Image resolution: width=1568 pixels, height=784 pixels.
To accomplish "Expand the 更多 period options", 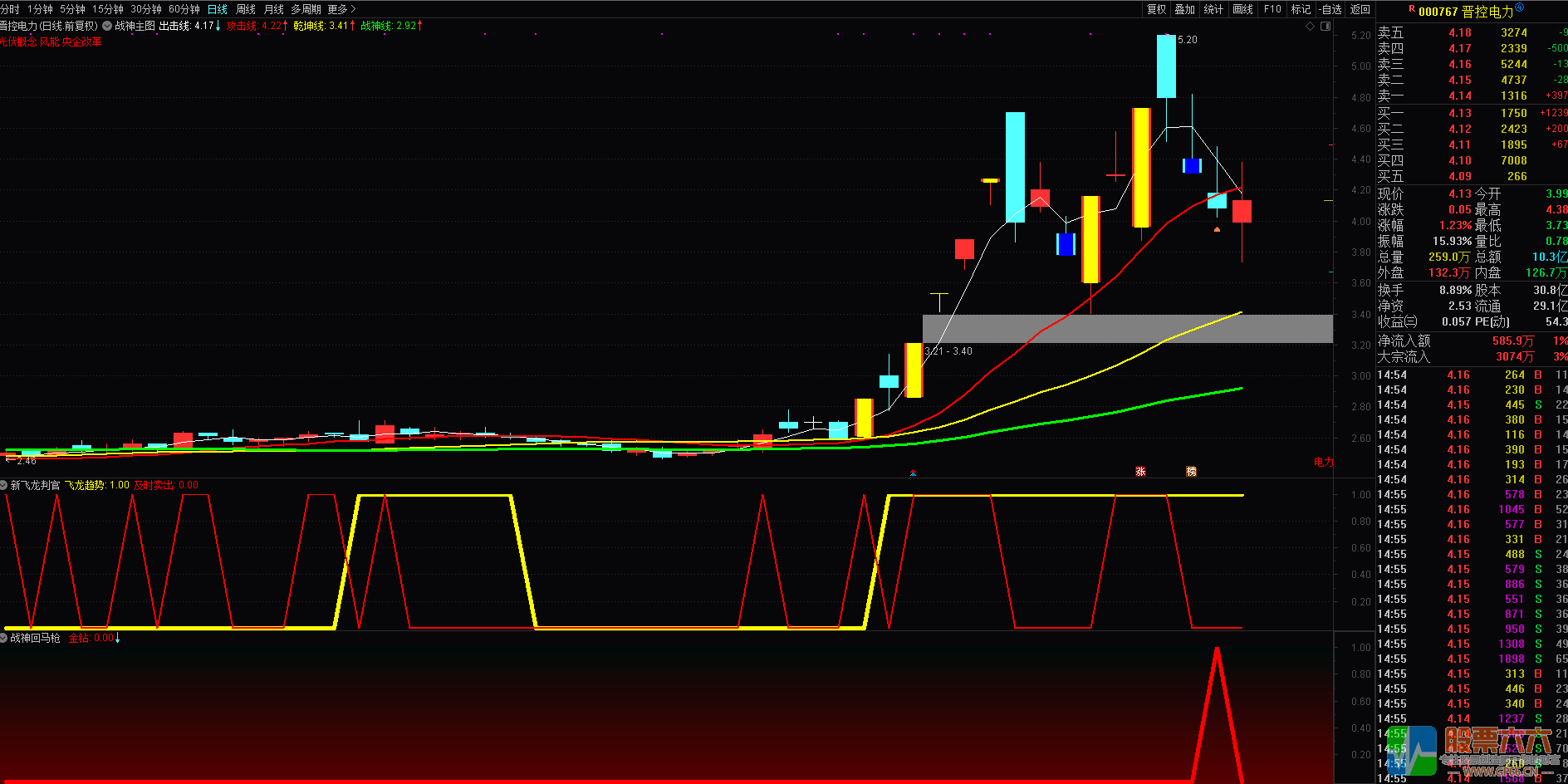I will pyautogui.click(x=341, y=9).
